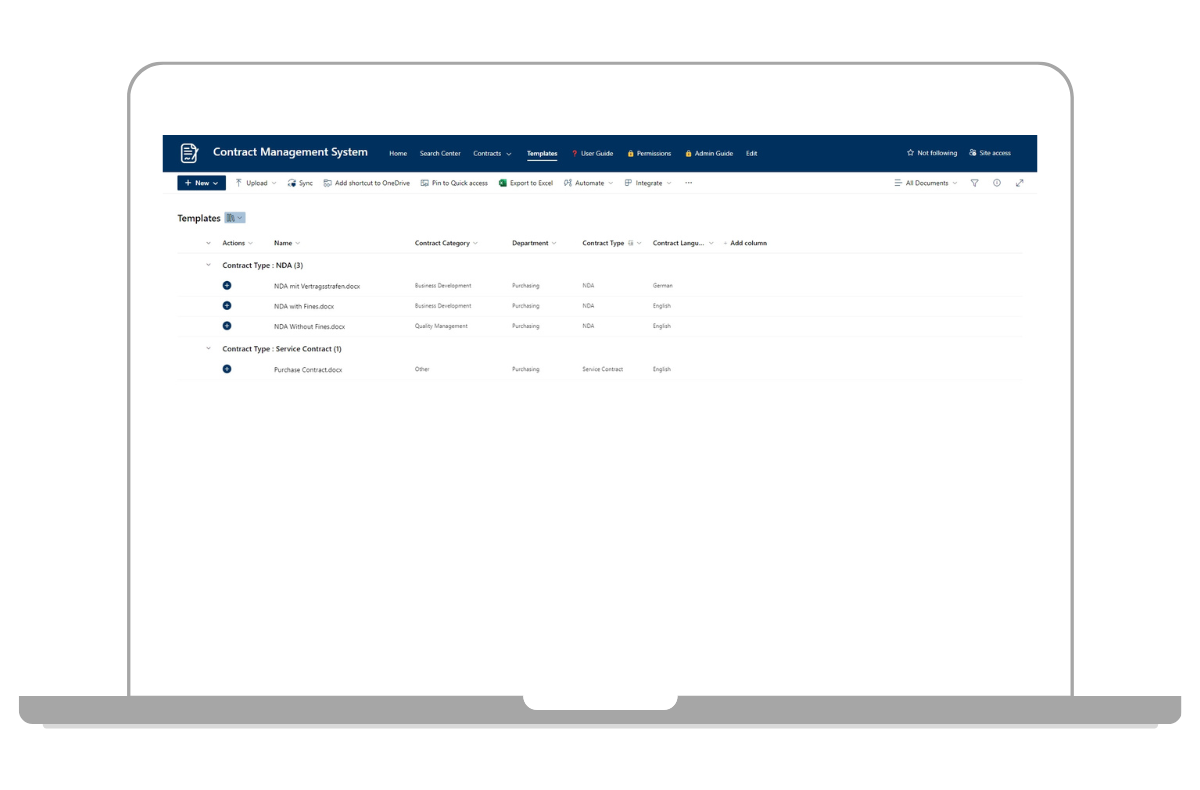1200x790 pixels.
Task: Click Quality Management category cell
Action: coord(441,326)
